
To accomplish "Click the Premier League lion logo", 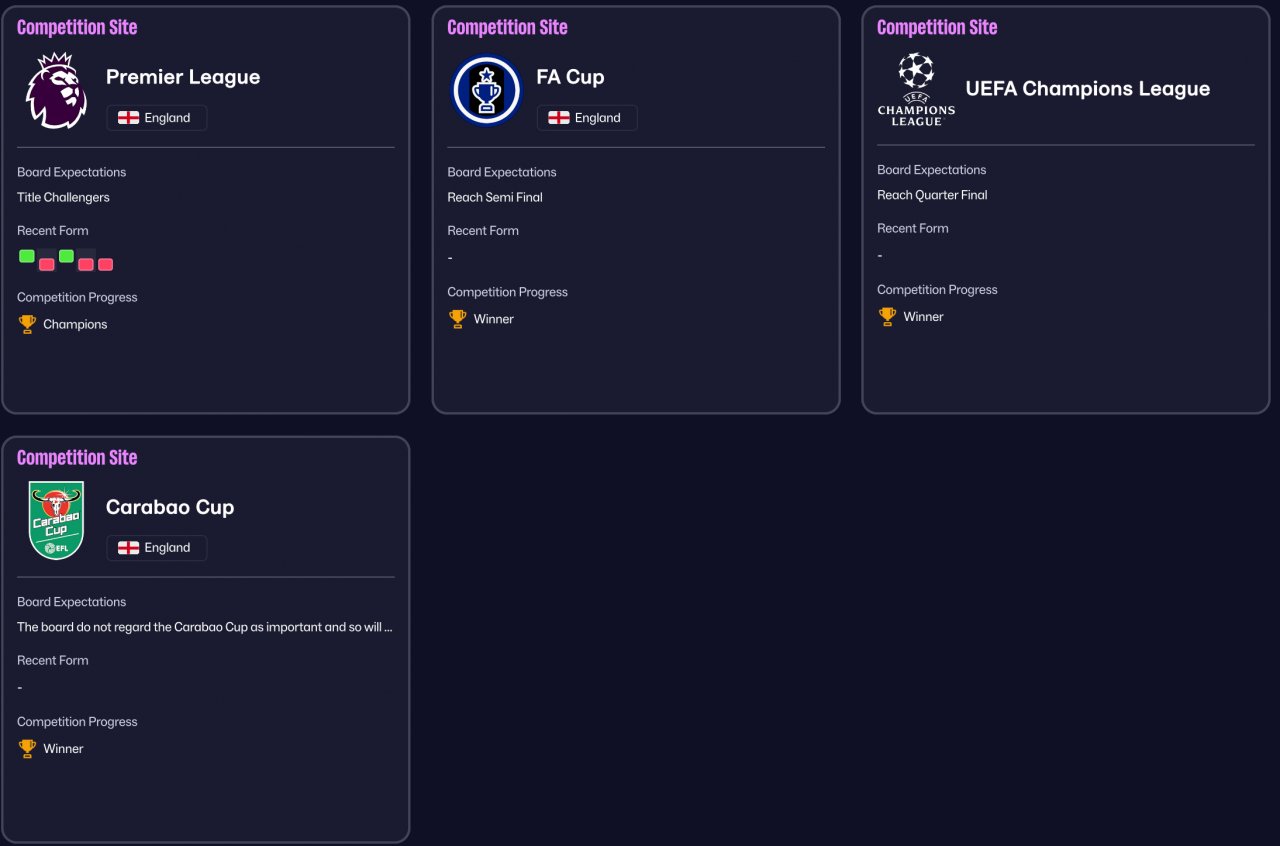I will (56, 90).
